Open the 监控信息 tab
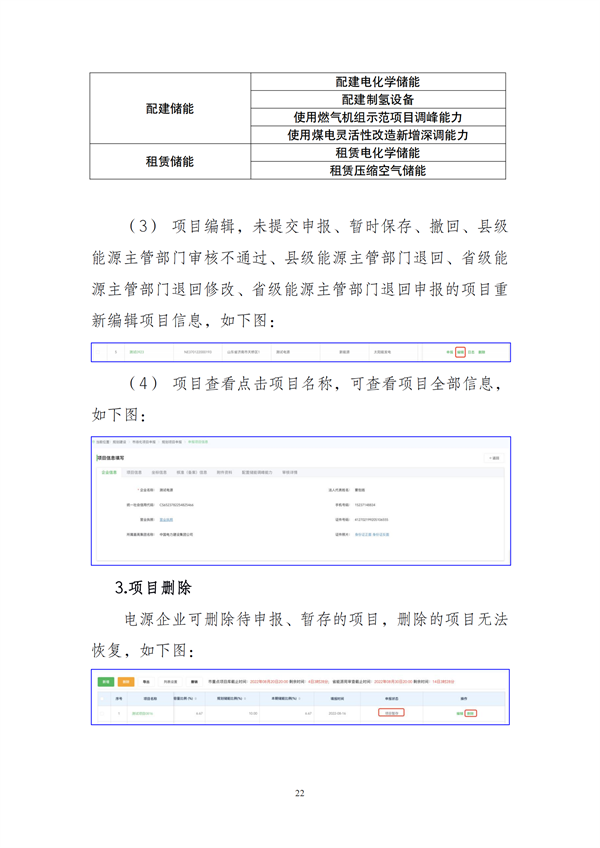The height and width of the screenshot is (848, 600). 159,471
